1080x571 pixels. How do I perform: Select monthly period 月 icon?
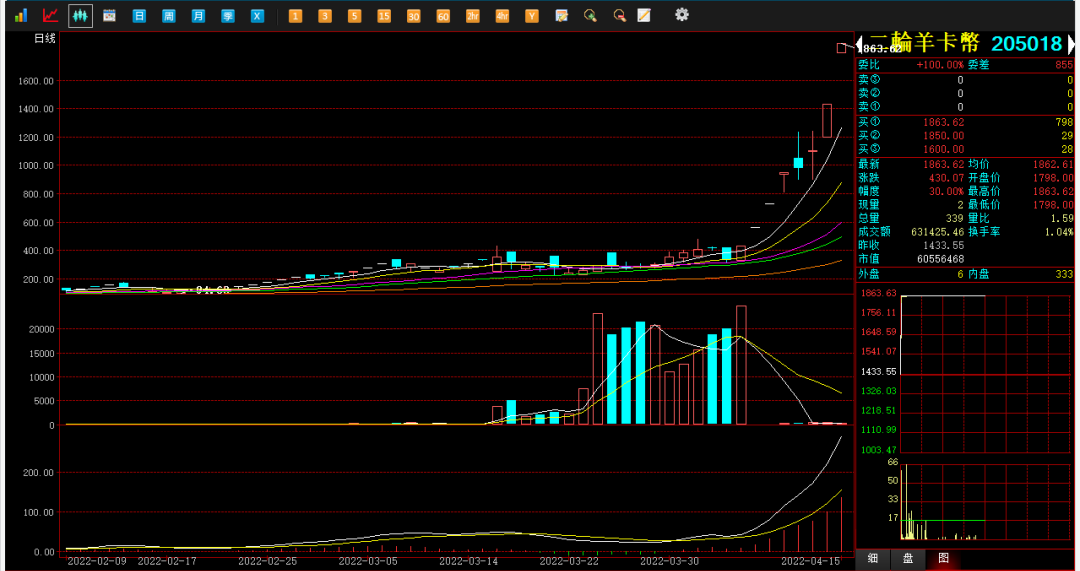click(x=198, y=15)
